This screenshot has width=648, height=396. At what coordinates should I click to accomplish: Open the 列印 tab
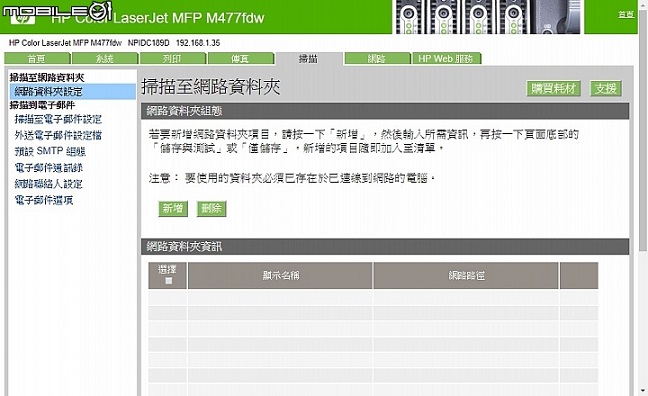(173, 59)
